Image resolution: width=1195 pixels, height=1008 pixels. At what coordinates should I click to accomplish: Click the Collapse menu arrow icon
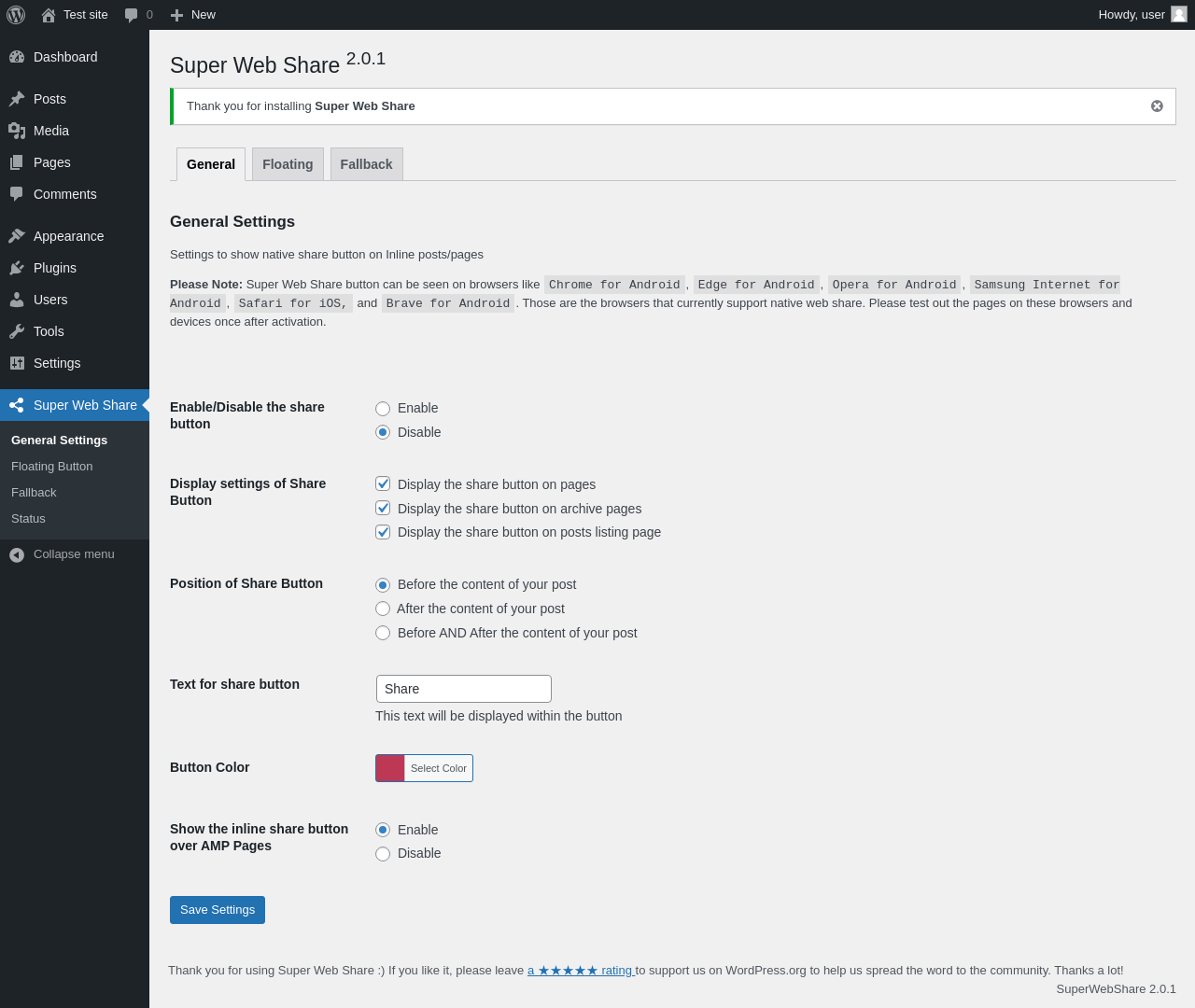[17, 555]
